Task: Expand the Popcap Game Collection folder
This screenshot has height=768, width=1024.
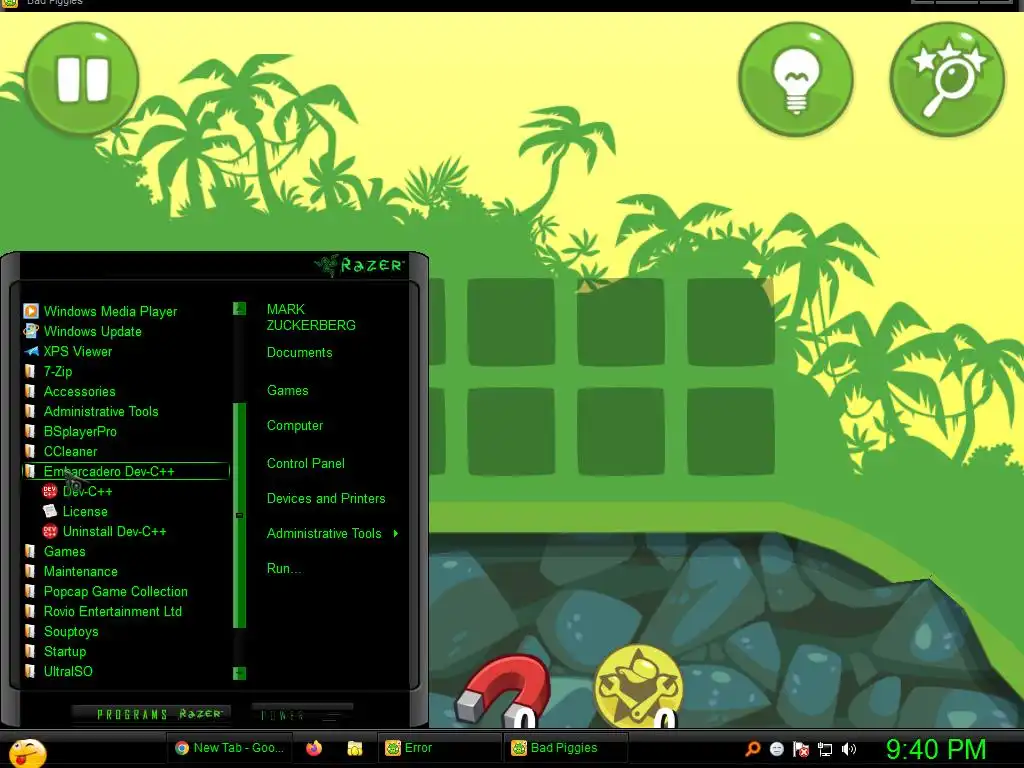Action: pos(115,591)
